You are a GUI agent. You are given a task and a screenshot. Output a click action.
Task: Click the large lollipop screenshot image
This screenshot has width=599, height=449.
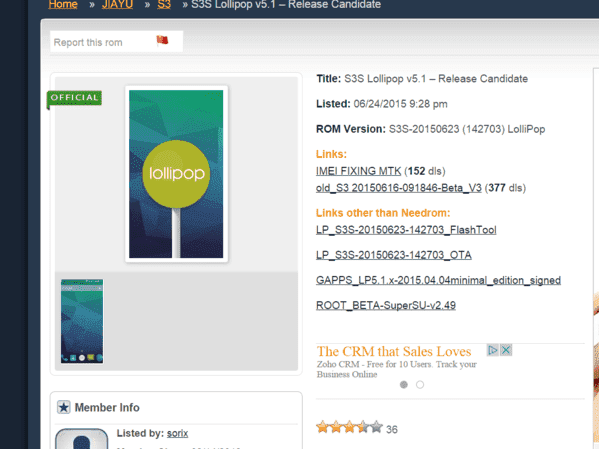click(x=176, y=174)
